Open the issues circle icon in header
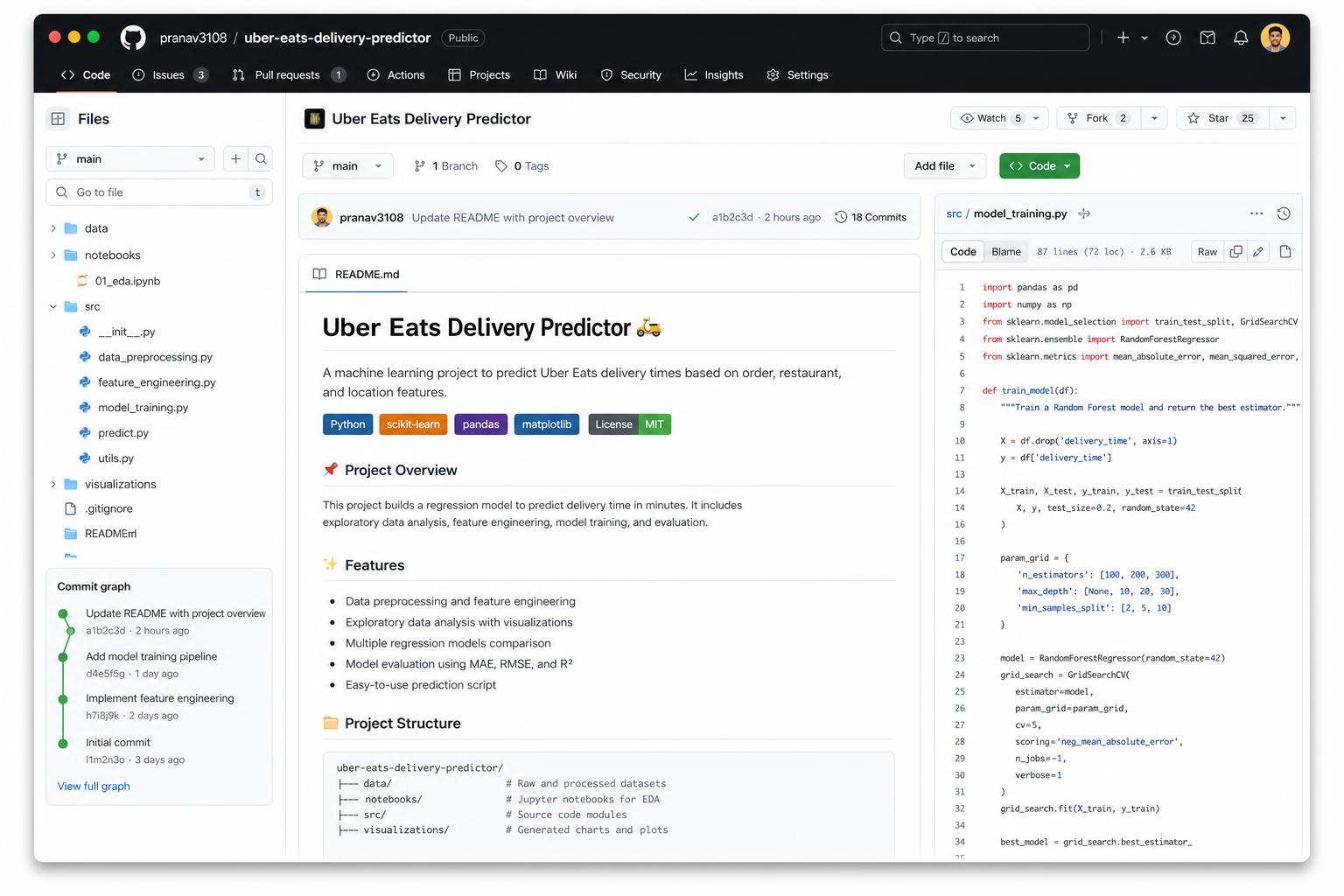Screen dimensions: 1344x896 click(x=1173, y=38)
